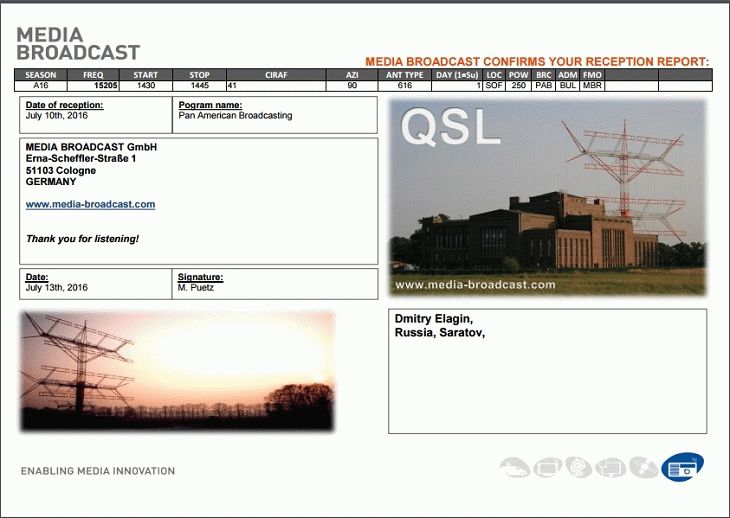The image size is (730, 518).
Task: Select the POW column header
Action: [518, 74]
